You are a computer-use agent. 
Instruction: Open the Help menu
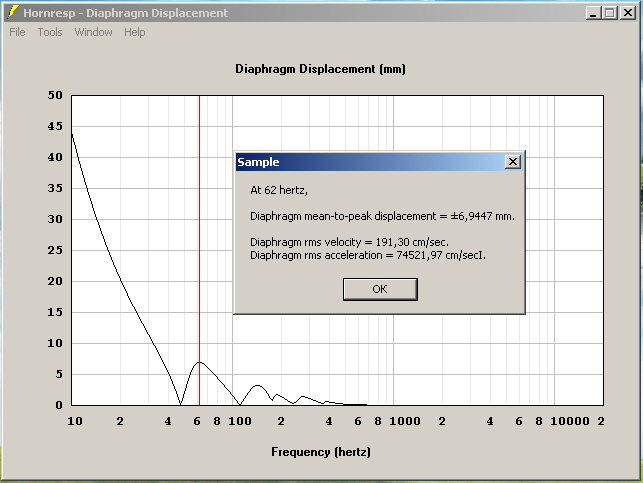click(x=135, y=32)
